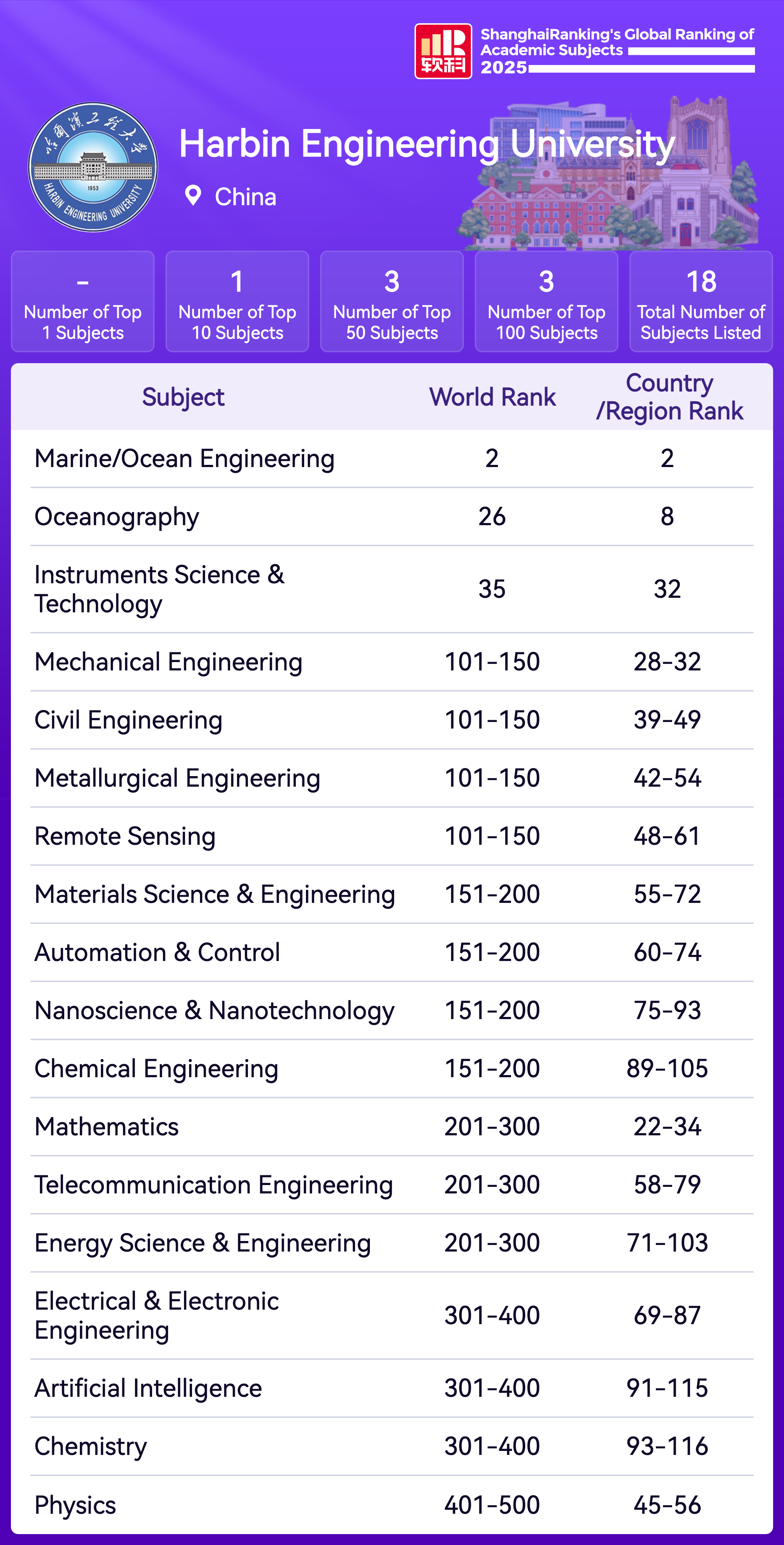Image resolution: width=784 pixels, height=1545 pixels.
Task: Click the Subject column header
Action: [183, 397]
